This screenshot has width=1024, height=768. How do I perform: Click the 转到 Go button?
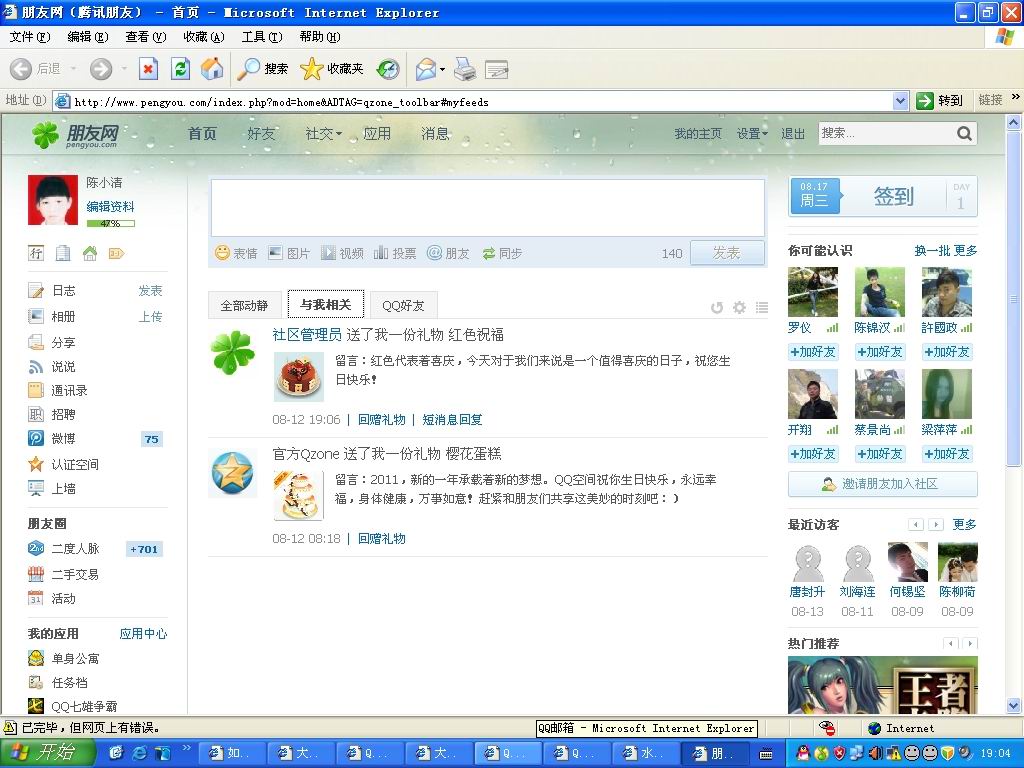(940, 101)
